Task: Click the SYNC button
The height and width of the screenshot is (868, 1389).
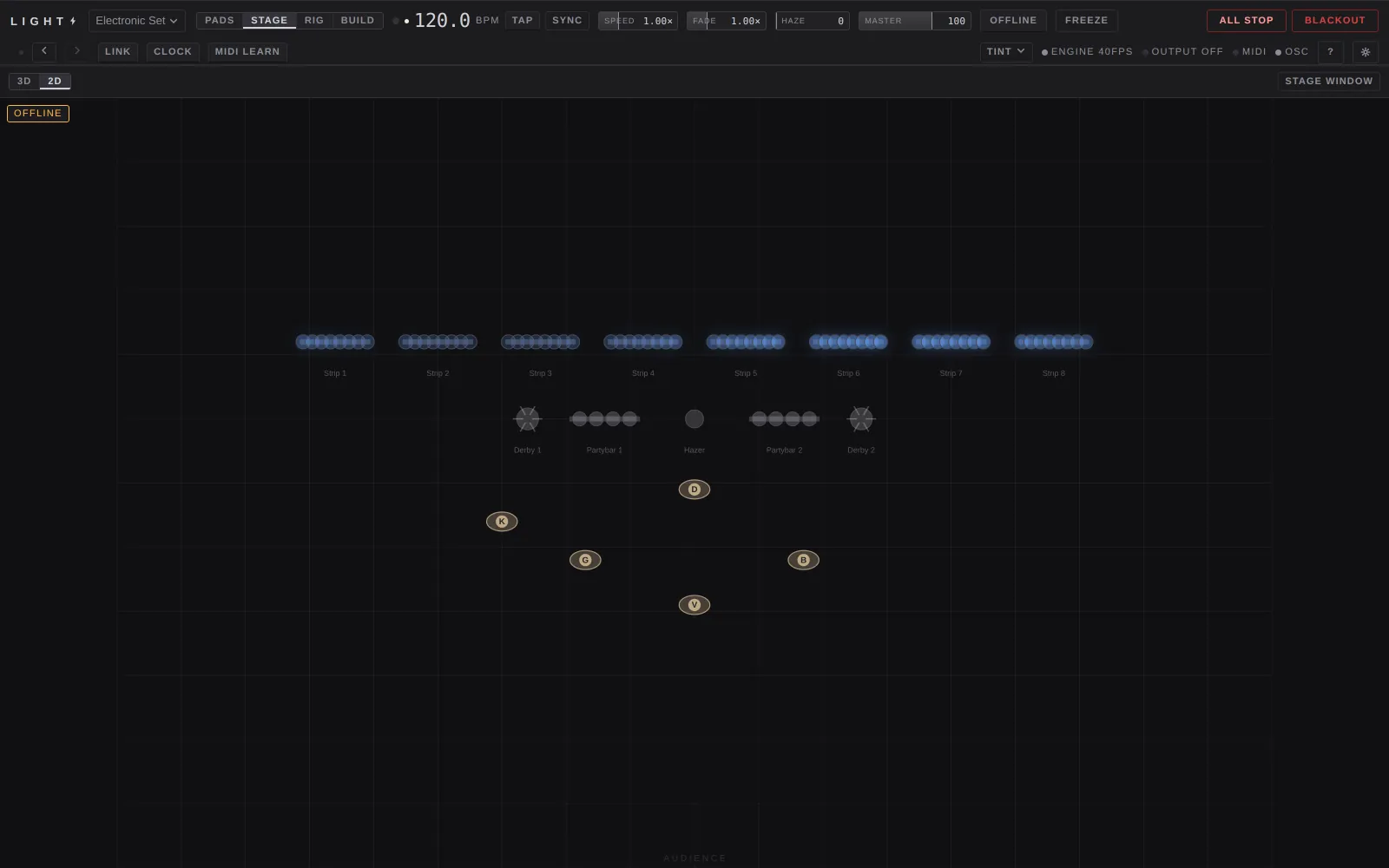Action: 568,20
